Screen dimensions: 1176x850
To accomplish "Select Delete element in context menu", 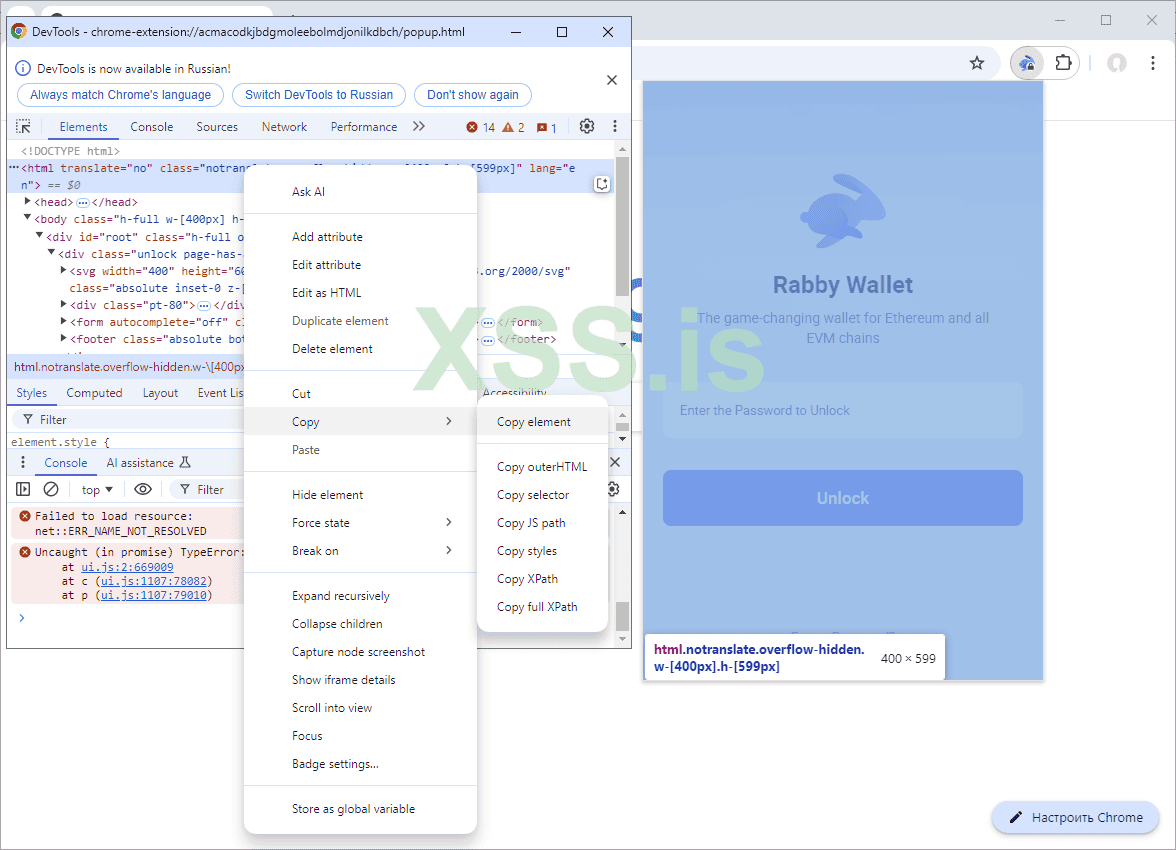I will coord(361,349).
